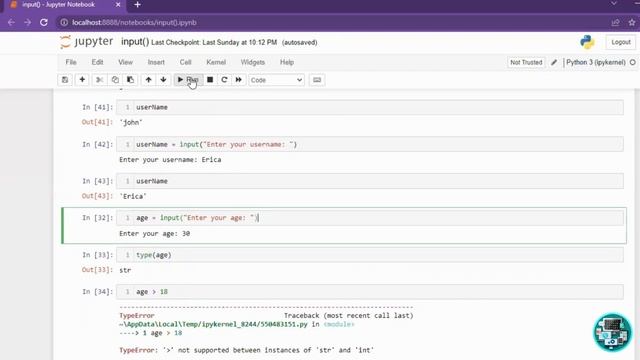Close the input() Jupyter Notebook tab

point(118,4)
